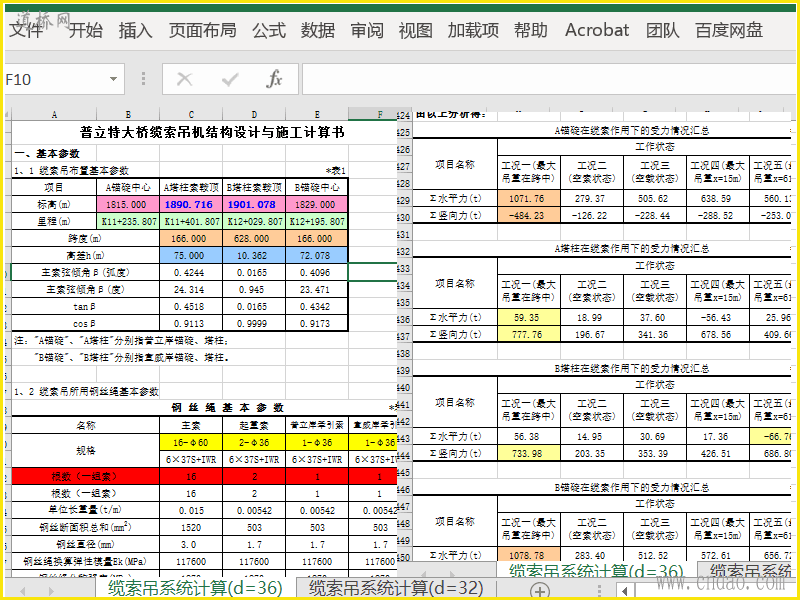This screenshot has height=600, width=800.
Task: Click the yellow cell 59.35
Action: (x=529, y=317)
